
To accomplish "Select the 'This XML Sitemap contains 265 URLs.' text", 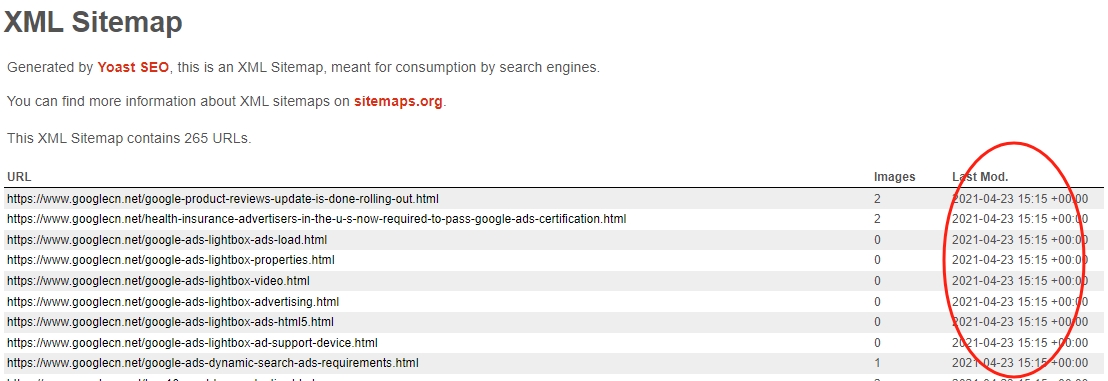I will pos(129,139).
